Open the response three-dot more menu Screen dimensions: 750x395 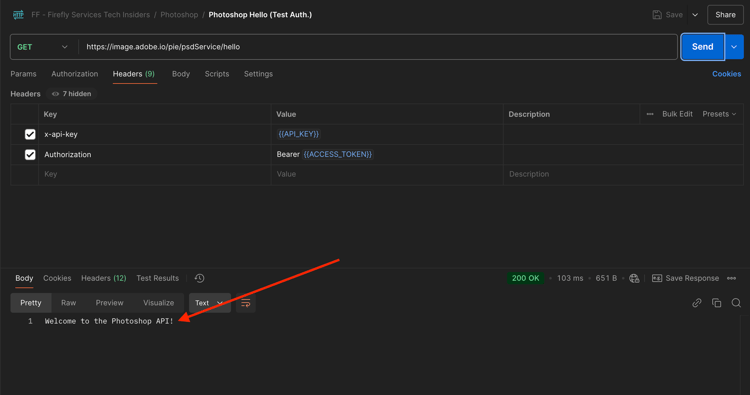(731, 278)
